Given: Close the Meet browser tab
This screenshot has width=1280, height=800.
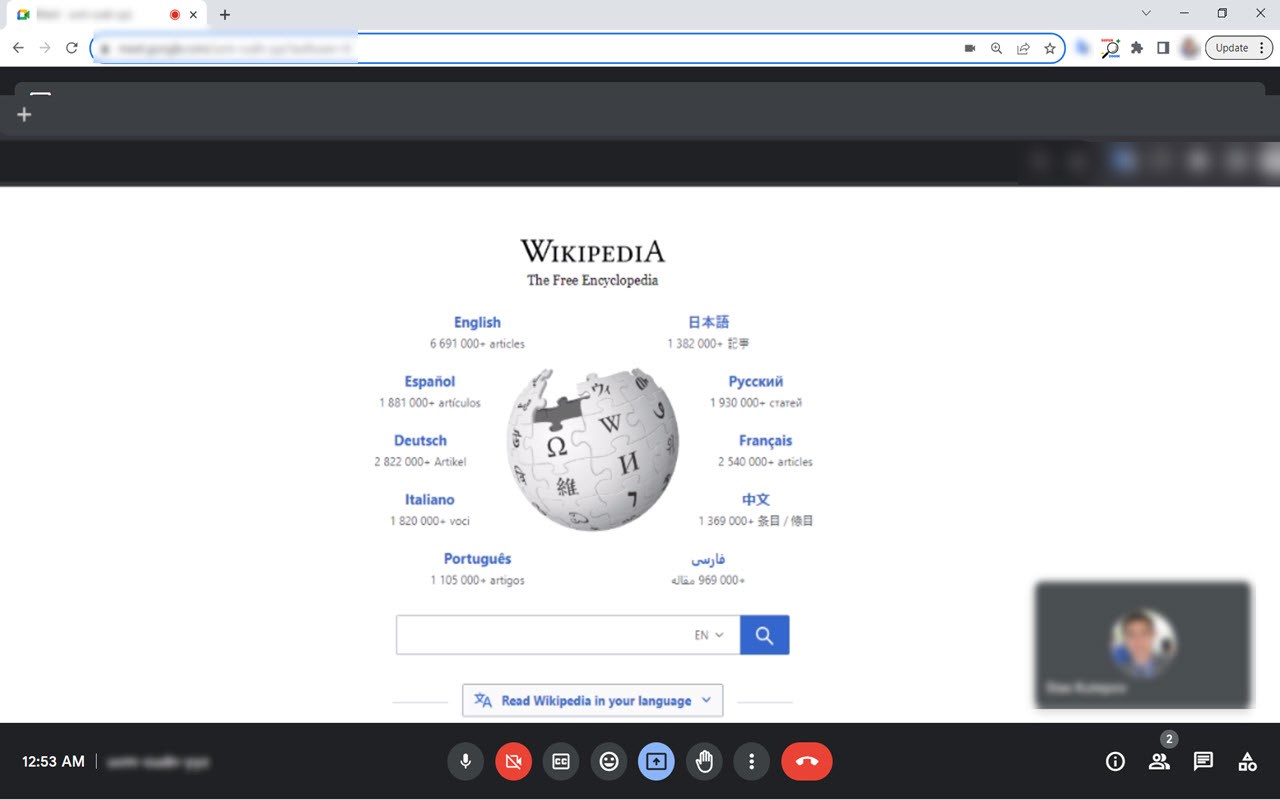Looking at the screenshot, I should click(196, 15).
